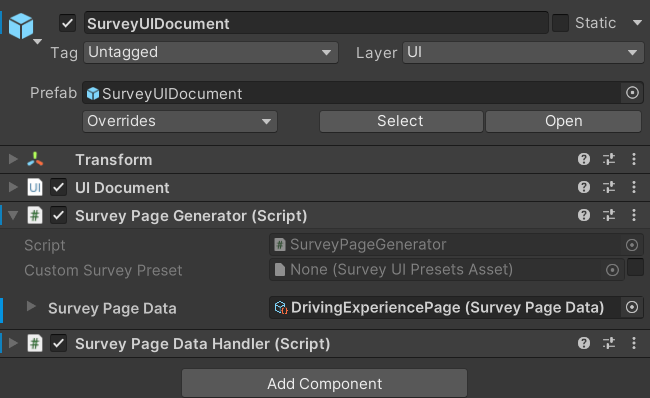This screenshot has width=650, height=398.
Task: Click the Survey Page Data Handler script icon
Action: (35, 343)
